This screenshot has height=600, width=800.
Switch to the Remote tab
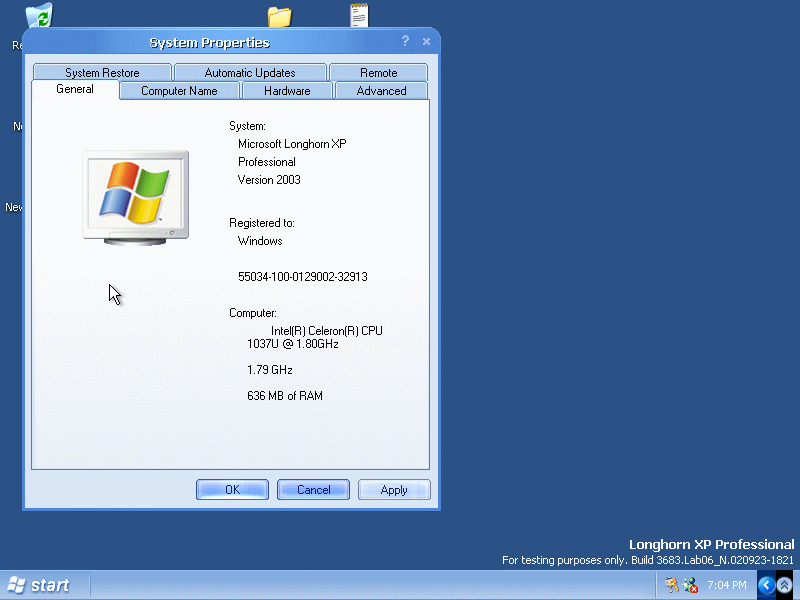(379, 72)
